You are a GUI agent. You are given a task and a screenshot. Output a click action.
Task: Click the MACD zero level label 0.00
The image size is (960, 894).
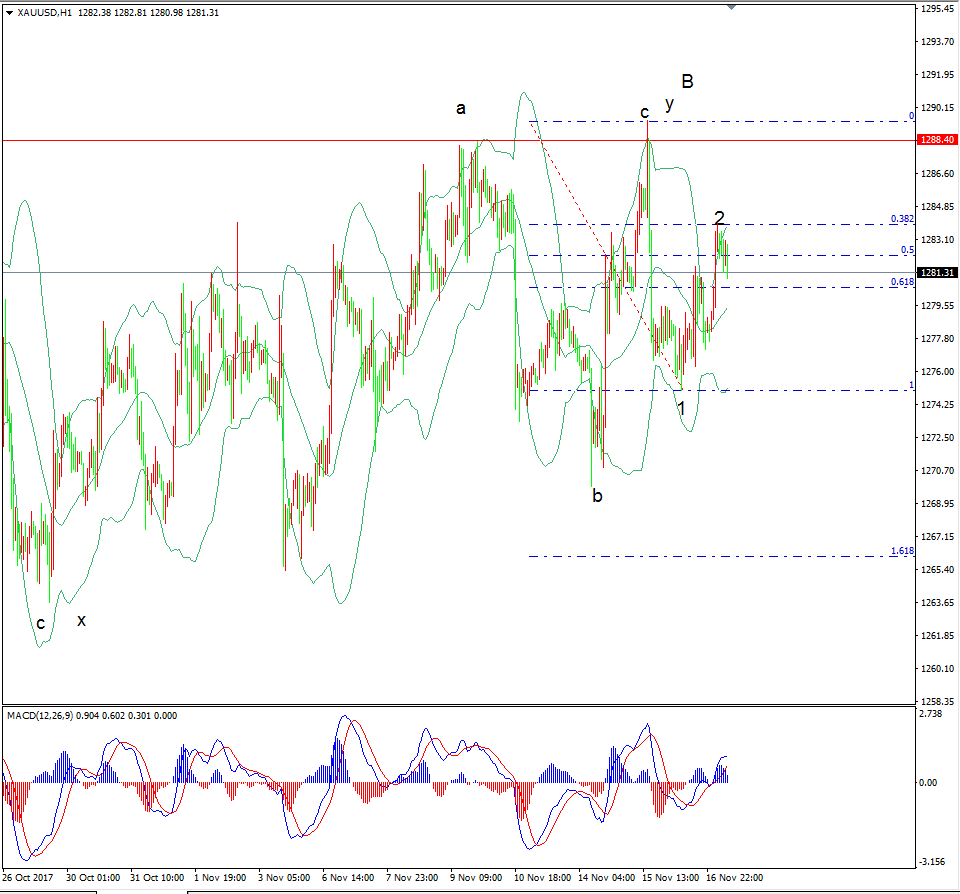coord(928,783)
